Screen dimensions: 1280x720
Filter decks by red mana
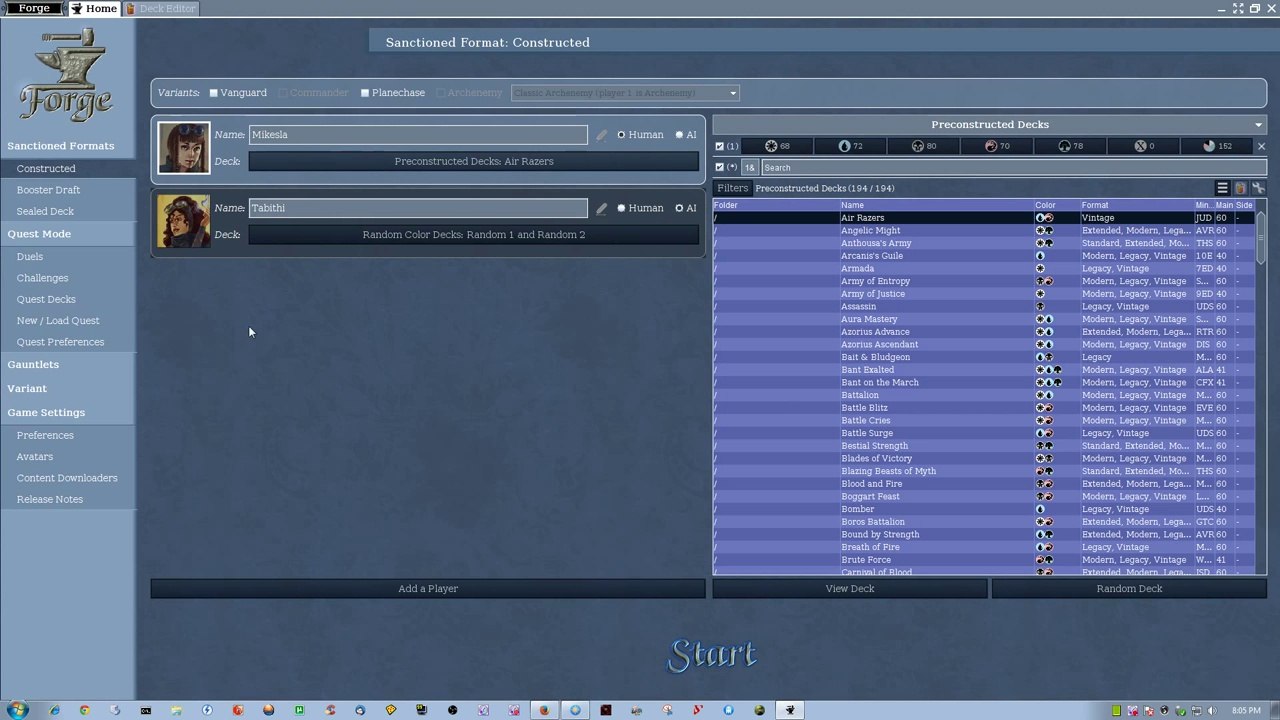[x=997, y=146]
